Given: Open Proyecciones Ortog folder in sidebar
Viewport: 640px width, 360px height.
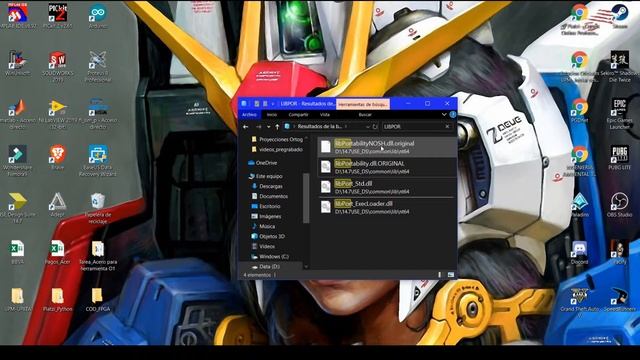Looking at the screenshot, I should pyautogui.click(x=277, y=140).
